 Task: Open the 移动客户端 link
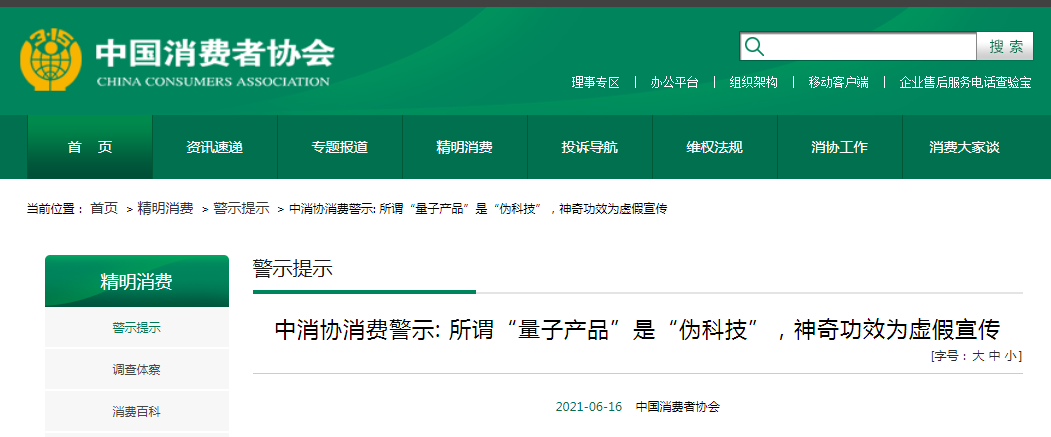(x=838, y=82)
